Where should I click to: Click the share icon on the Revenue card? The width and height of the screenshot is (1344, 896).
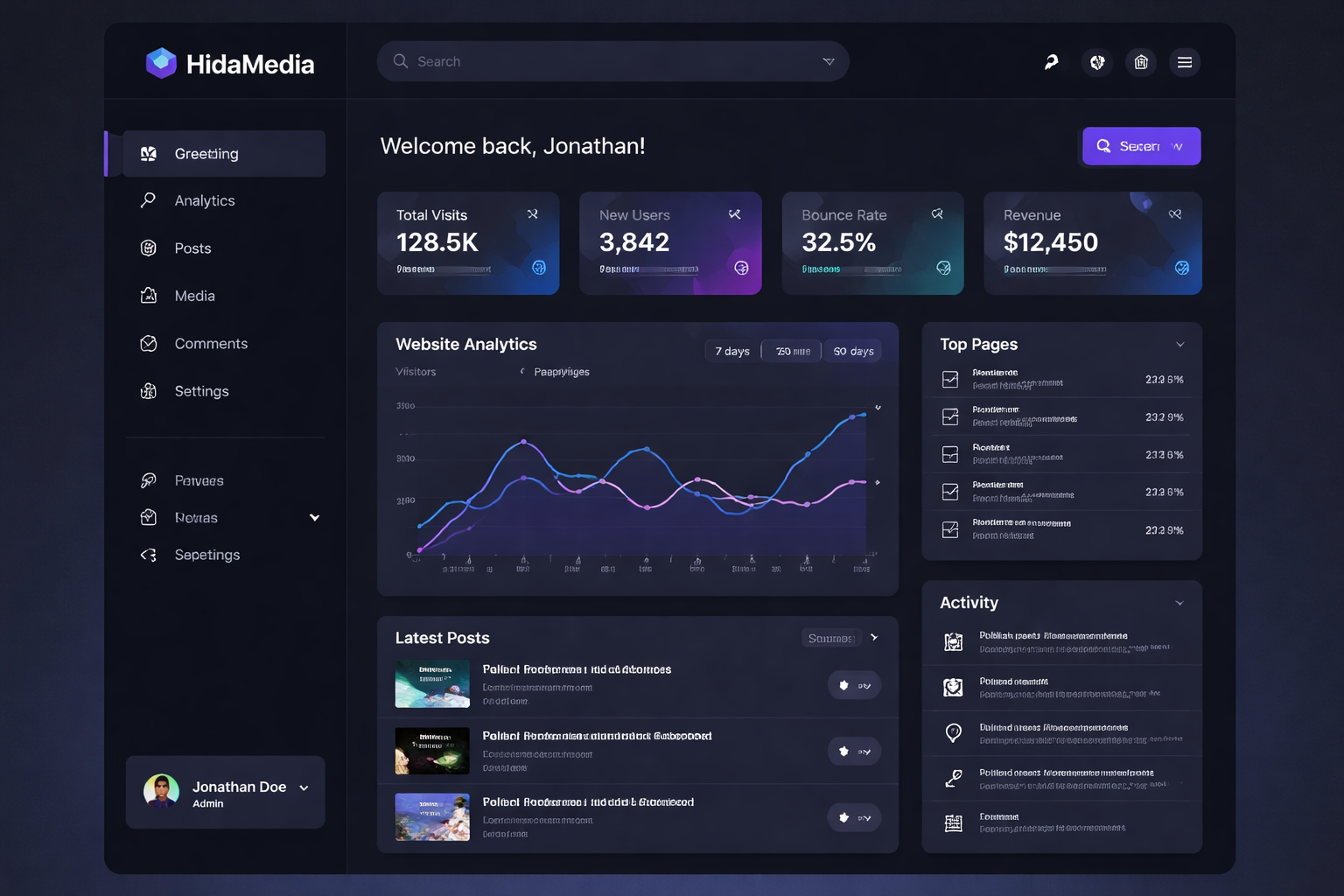pos(1174,213)
